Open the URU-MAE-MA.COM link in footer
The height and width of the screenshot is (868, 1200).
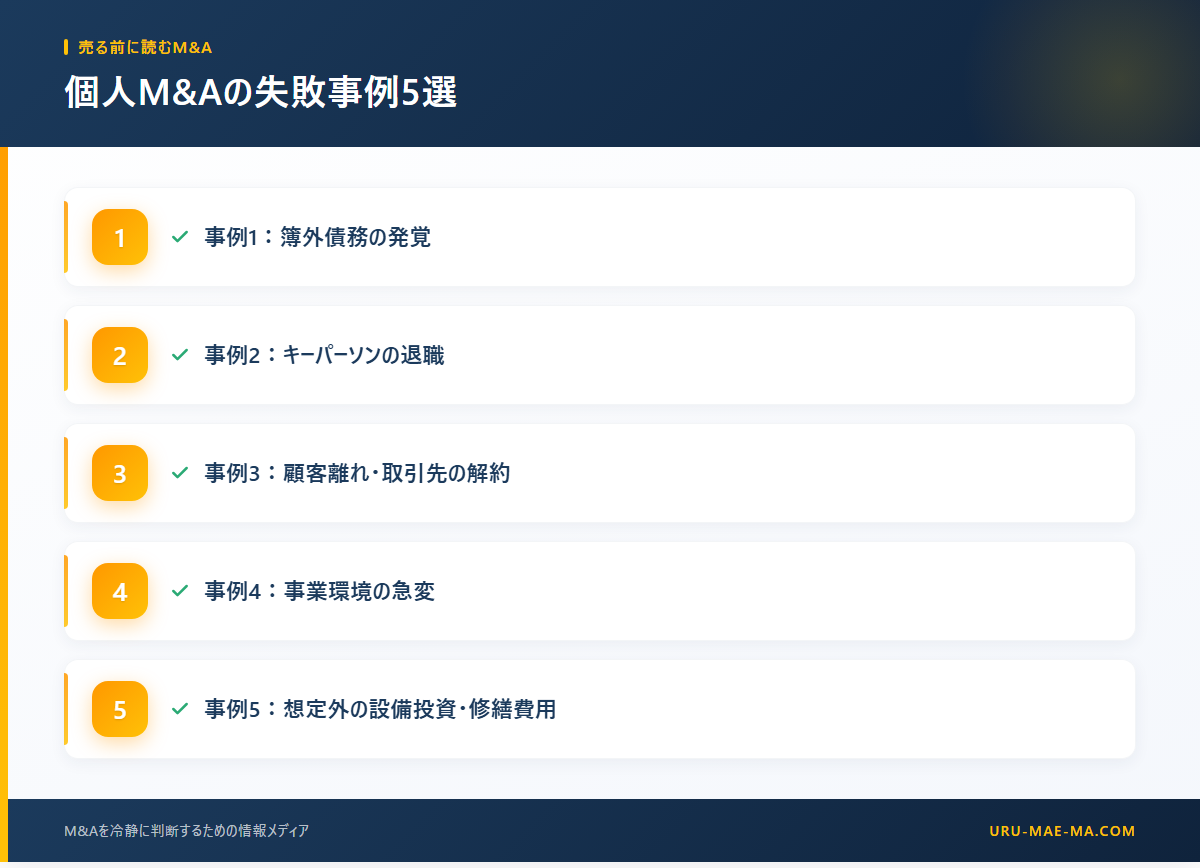pos(1062,831)
